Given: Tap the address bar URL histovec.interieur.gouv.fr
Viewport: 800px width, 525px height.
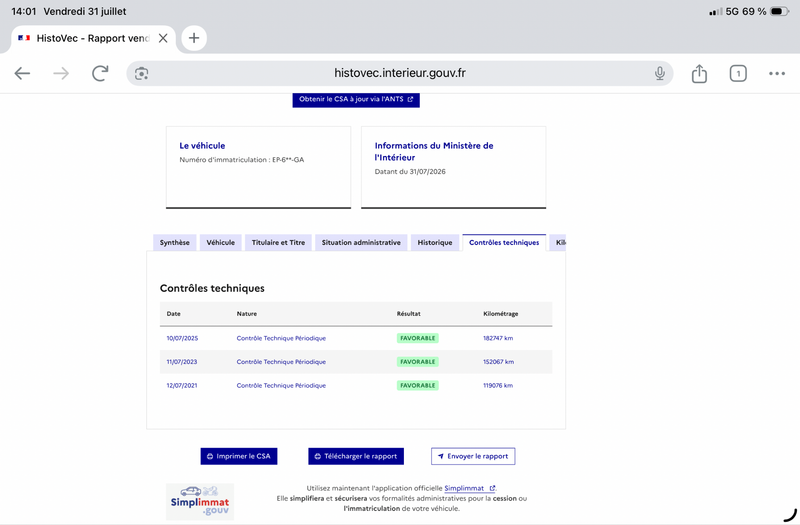Looking at the screenshot, I should pyautogui.click(x=399, y=73).
